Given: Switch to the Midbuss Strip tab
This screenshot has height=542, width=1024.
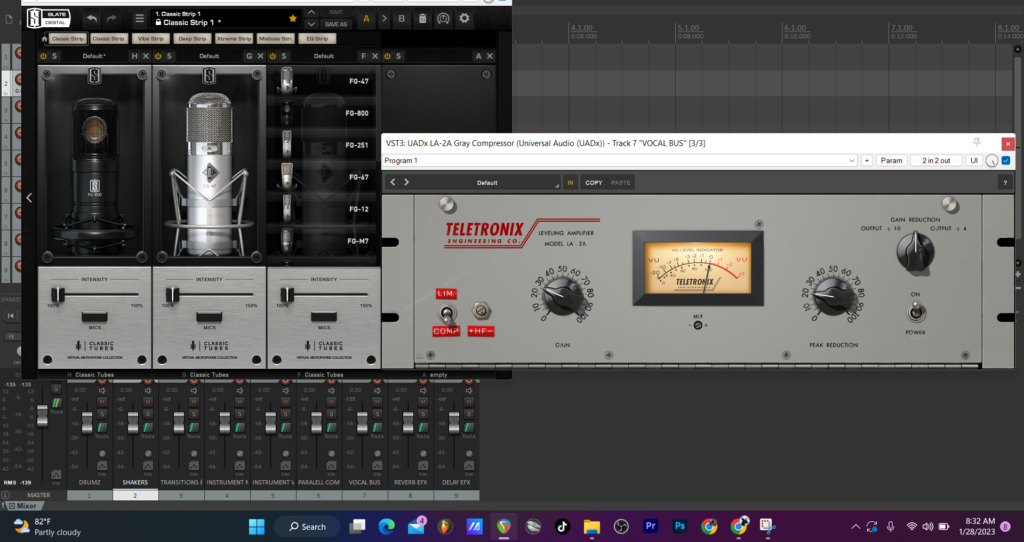Looking at the screenshot, I should coord(275,39).
